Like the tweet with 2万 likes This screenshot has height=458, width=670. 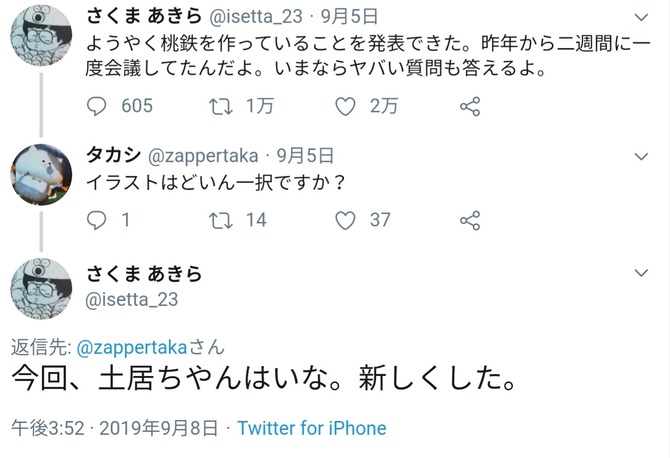coord(345,106)
